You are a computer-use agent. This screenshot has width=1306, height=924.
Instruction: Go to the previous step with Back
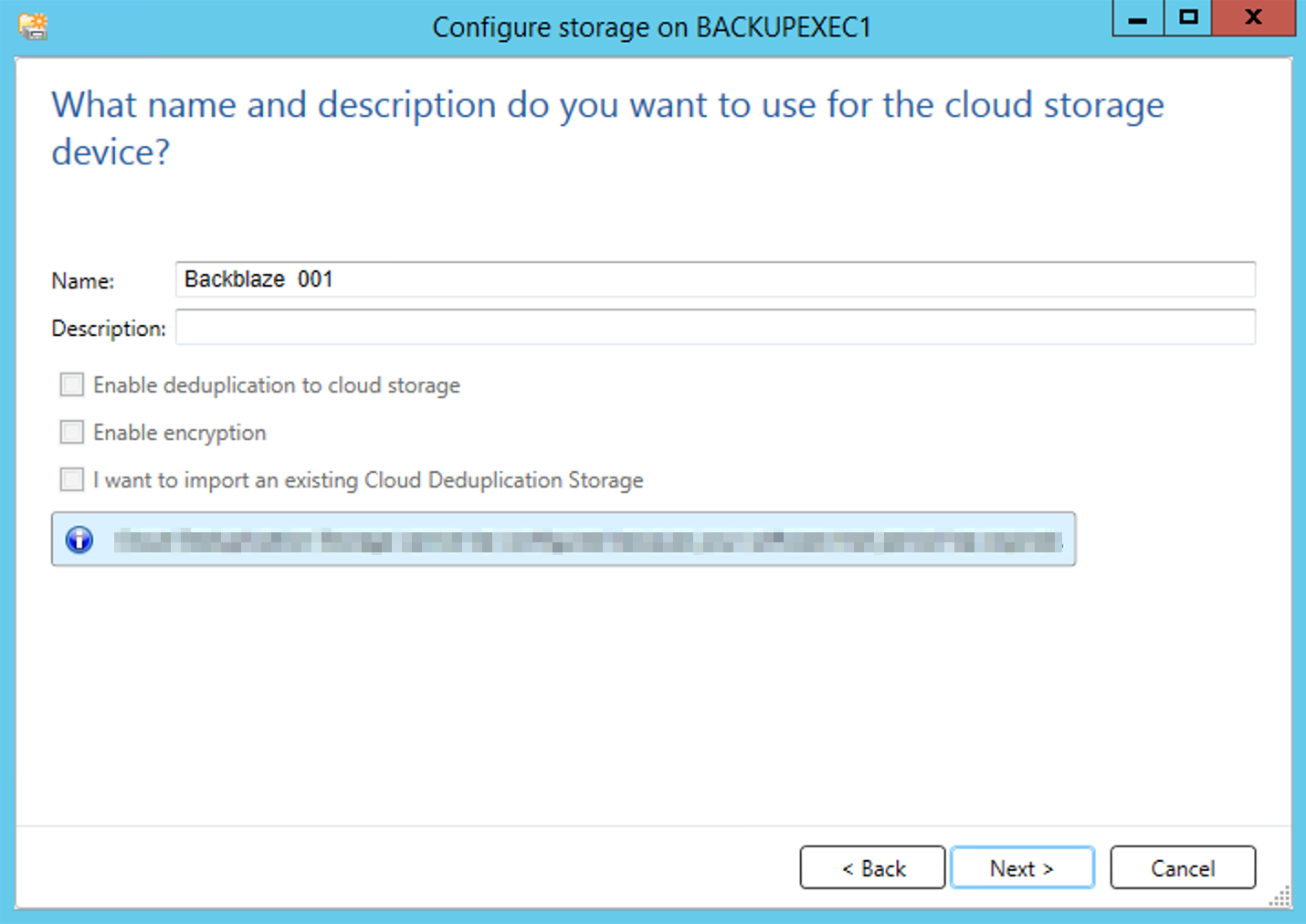[x=872, y=867]
